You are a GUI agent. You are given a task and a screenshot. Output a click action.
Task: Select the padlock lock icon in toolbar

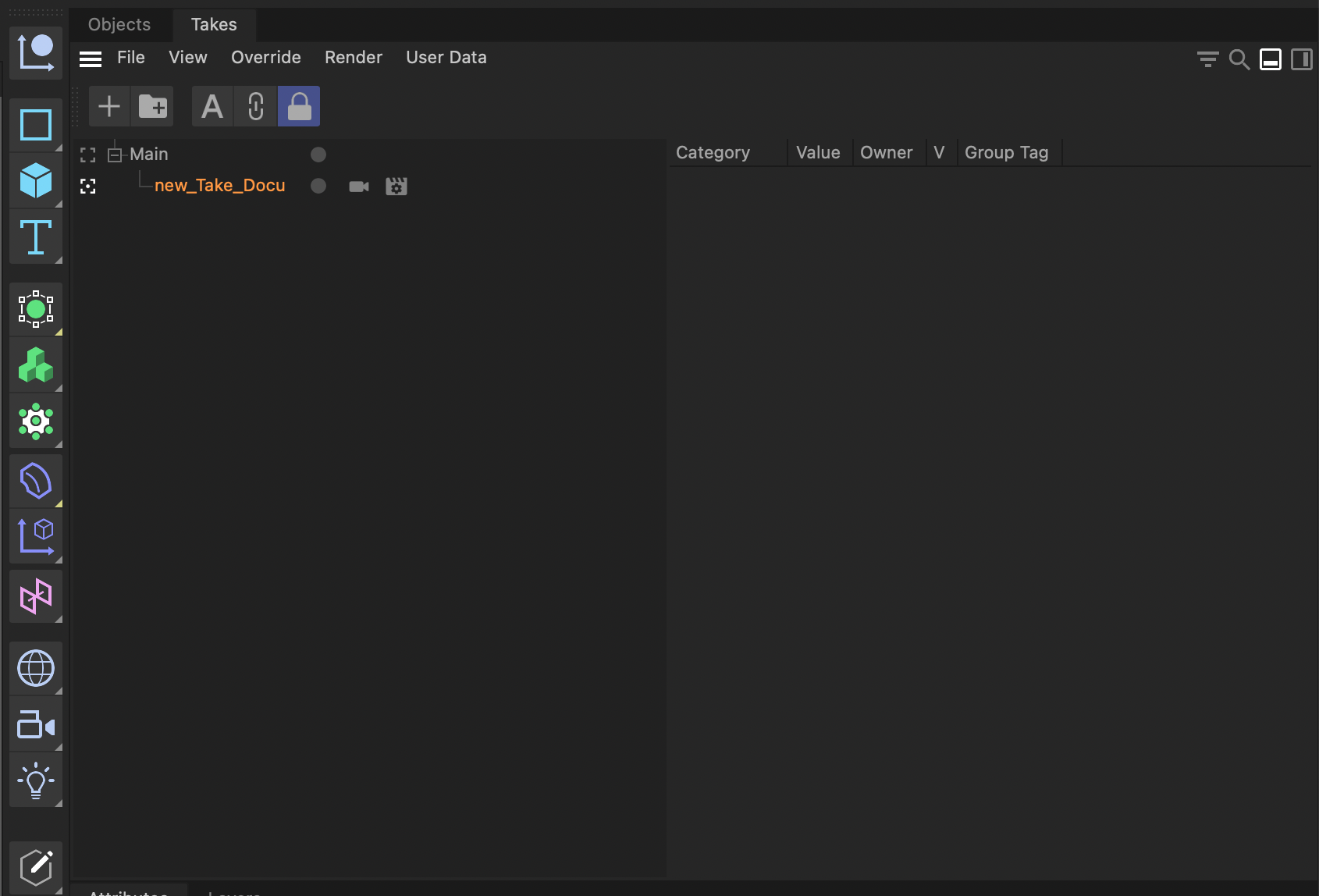[299, 105]
